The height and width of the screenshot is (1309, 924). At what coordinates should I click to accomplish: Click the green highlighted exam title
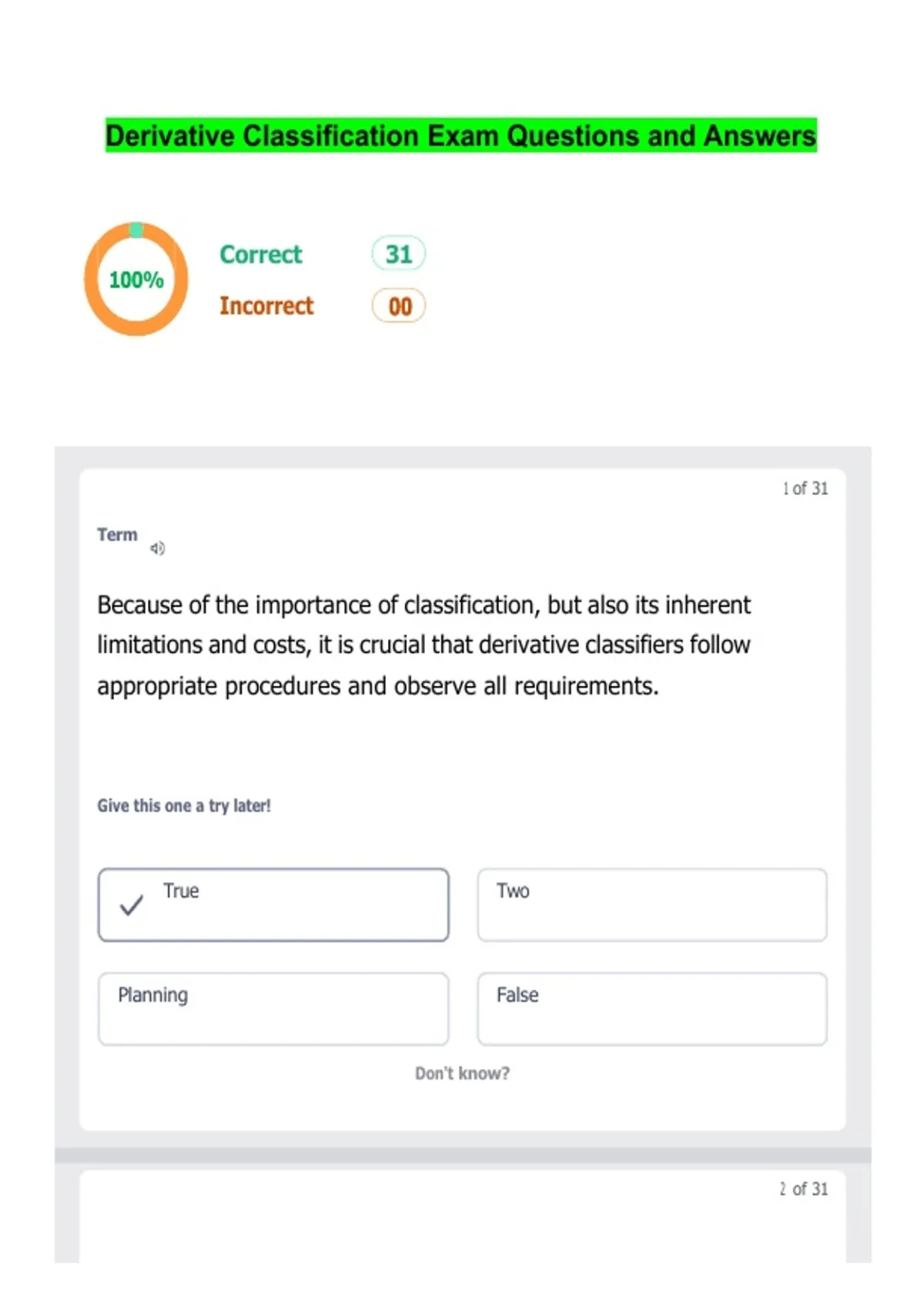(x=460, y=136)
